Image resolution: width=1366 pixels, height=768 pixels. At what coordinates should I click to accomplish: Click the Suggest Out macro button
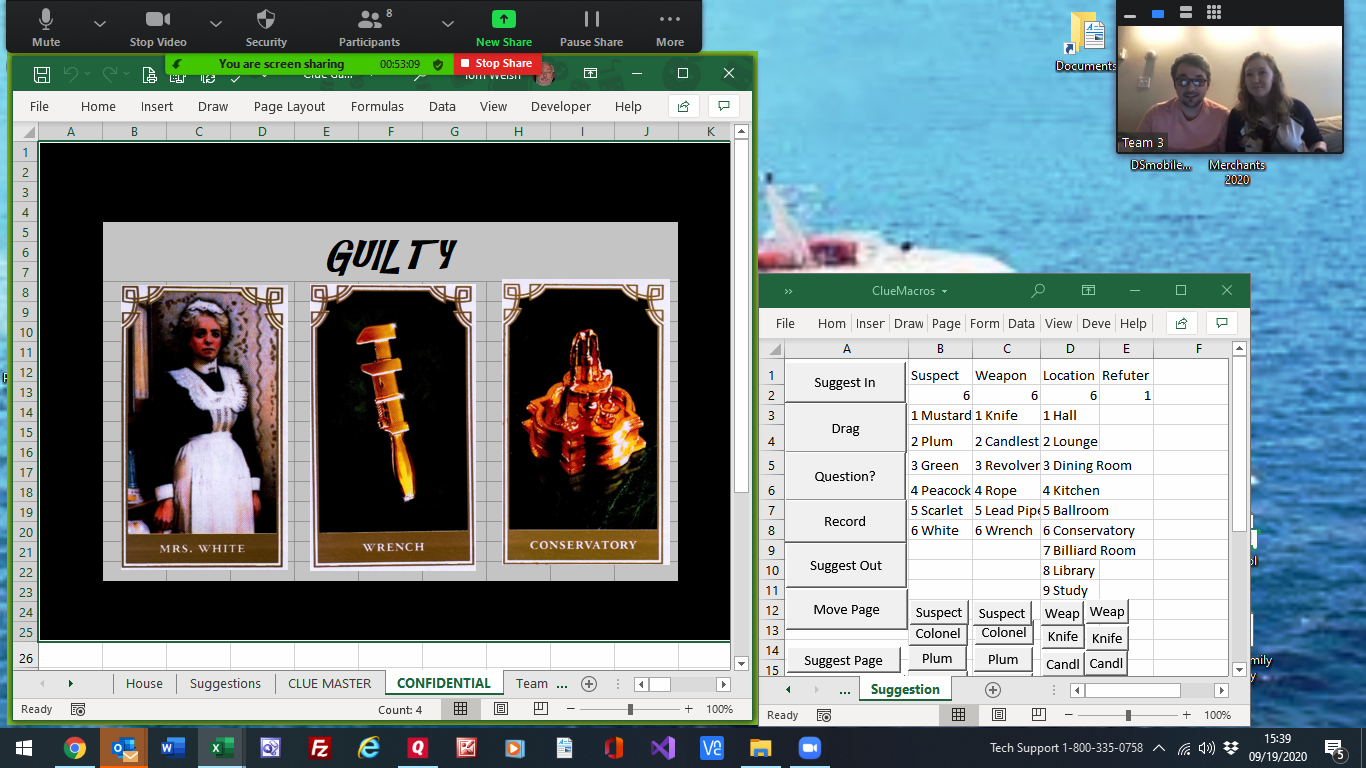click(845, 565)
